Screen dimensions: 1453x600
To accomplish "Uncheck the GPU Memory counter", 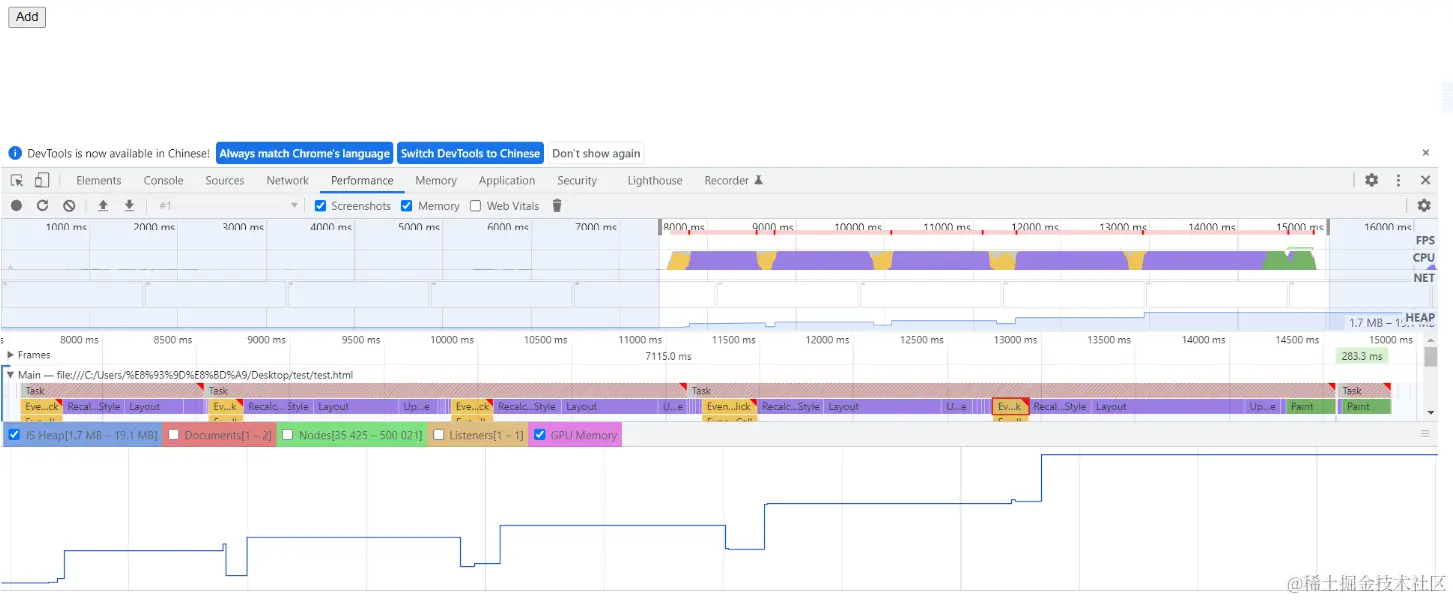I will click(540, 435).
